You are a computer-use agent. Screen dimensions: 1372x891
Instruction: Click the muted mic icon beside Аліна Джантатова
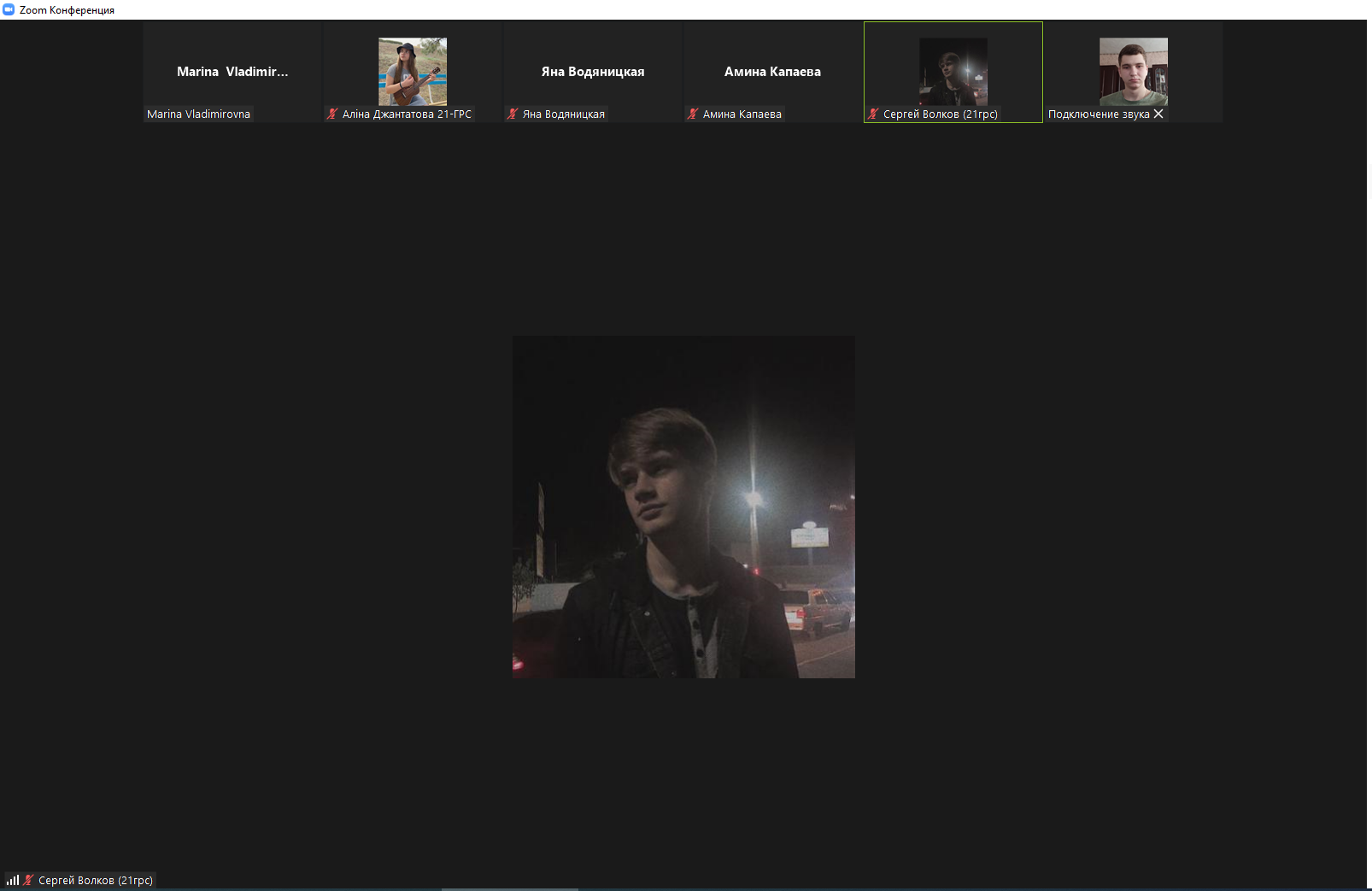[333, 114]
